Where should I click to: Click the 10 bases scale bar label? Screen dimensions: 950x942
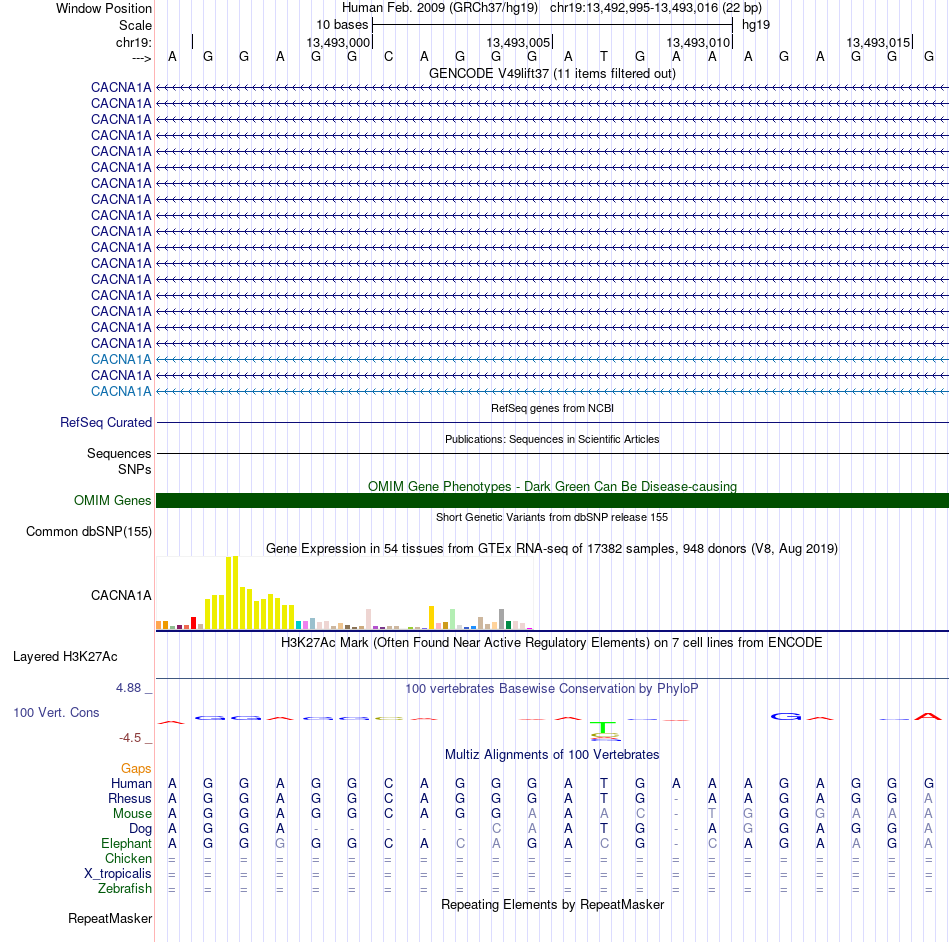[x=342, y=25]
